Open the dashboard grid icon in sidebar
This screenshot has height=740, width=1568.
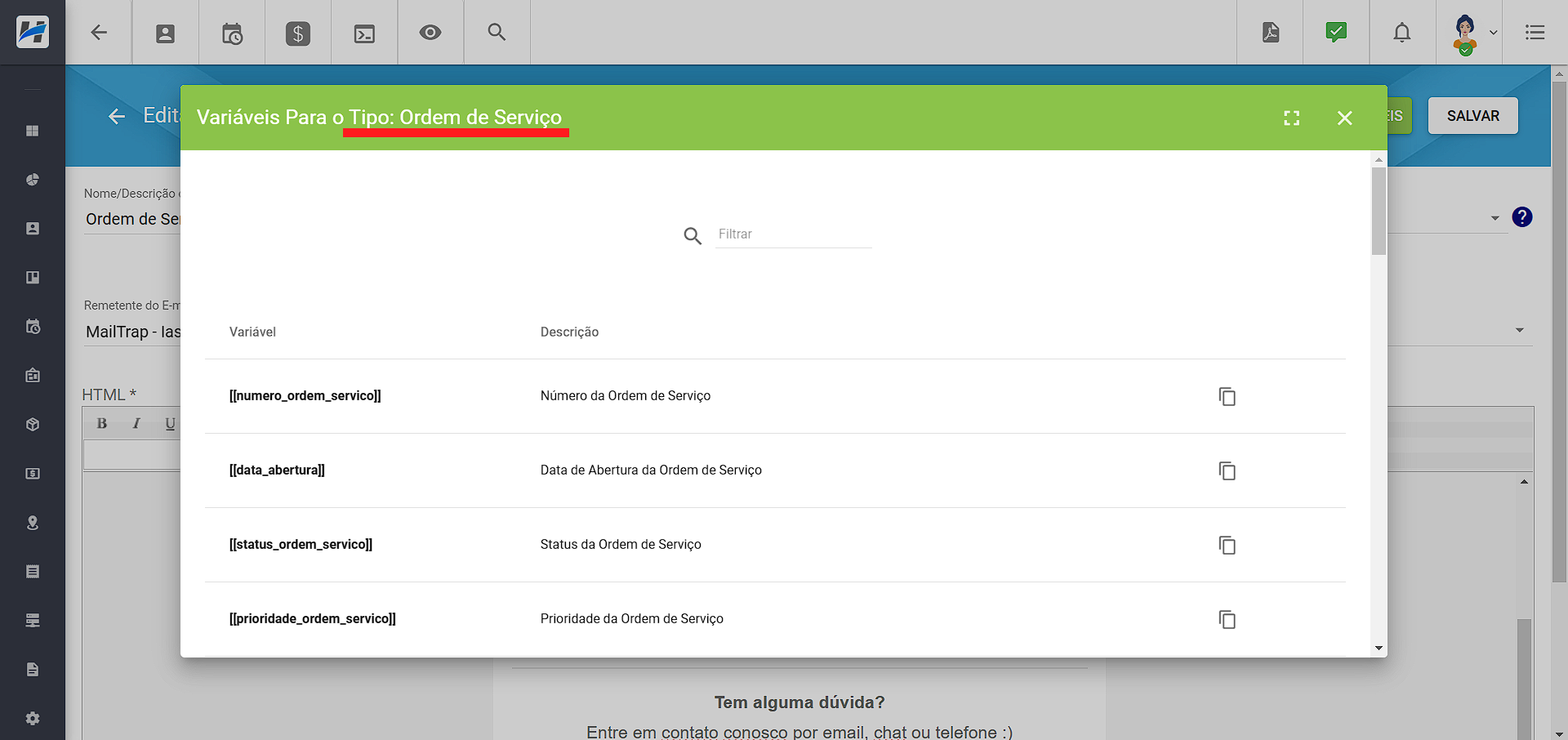point(33,131)
